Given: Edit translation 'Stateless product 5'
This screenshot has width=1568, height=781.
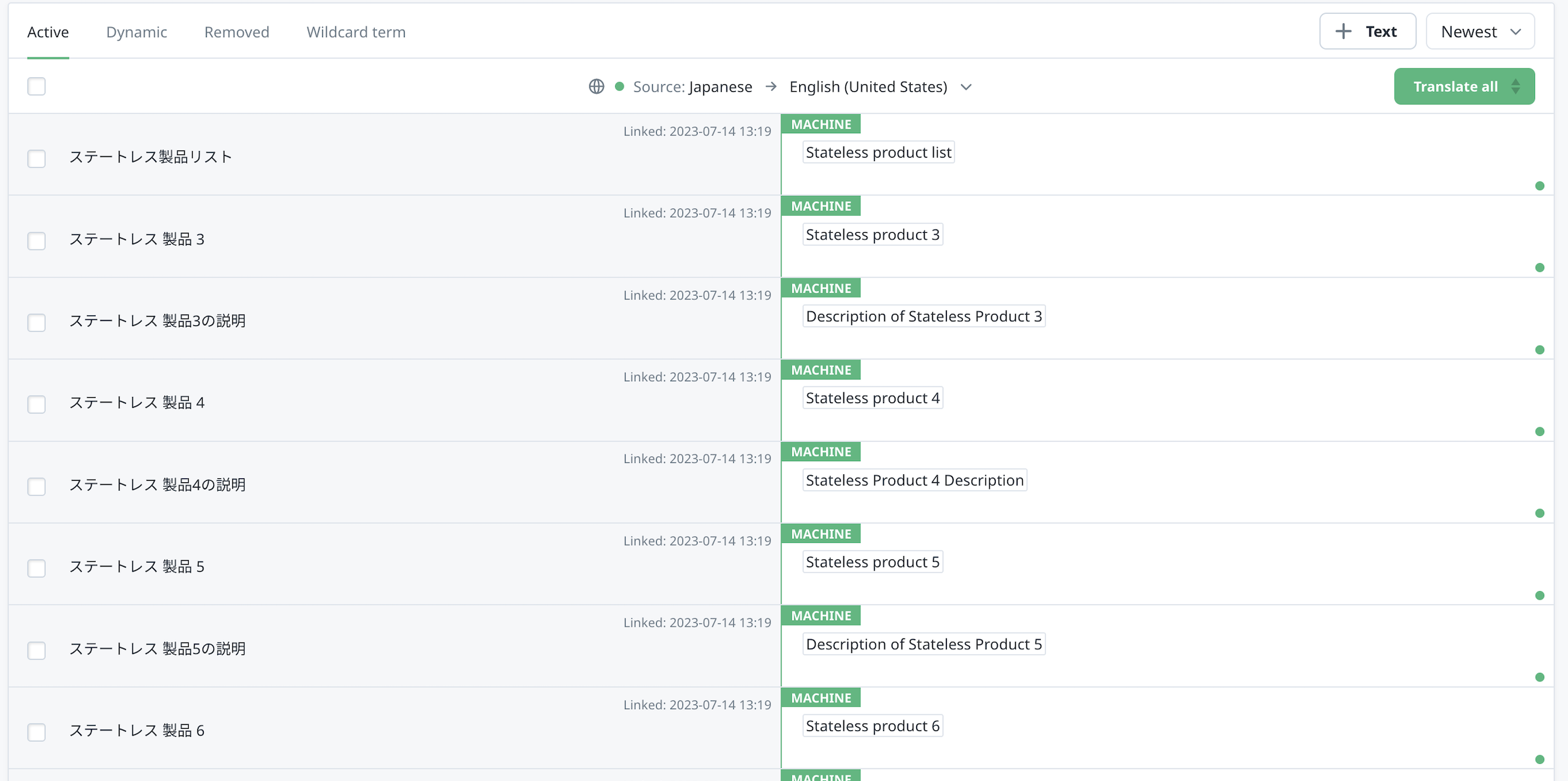Looking at the screenshot, I should [872, 562].
